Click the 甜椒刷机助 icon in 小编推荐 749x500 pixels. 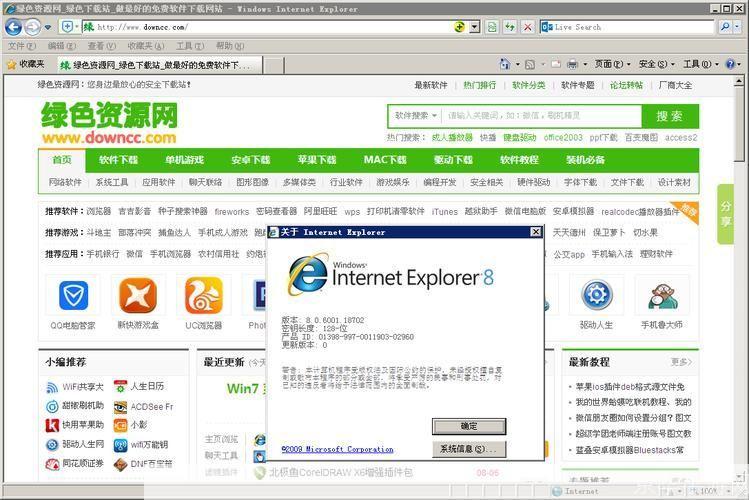52,406
